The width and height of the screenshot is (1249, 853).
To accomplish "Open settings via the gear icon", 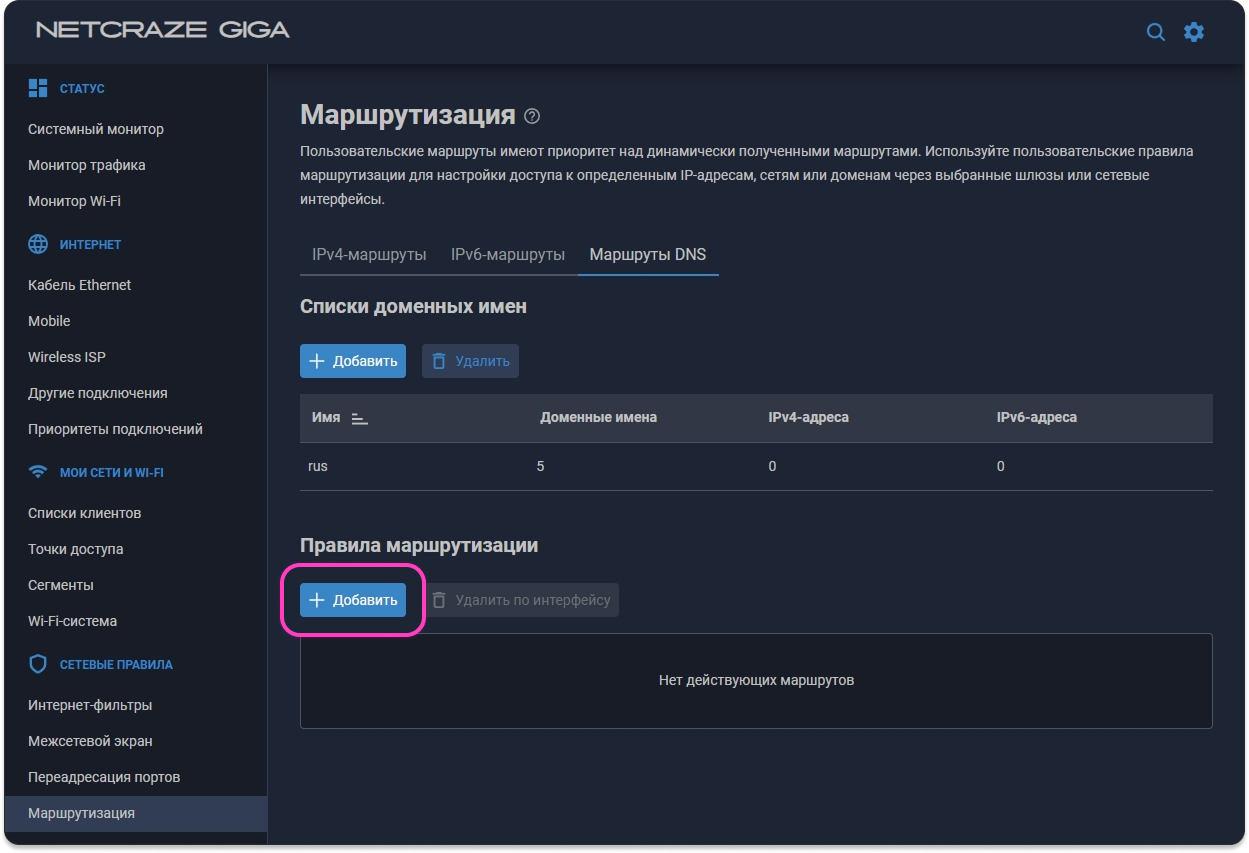I will click(x=1194, y=32).
